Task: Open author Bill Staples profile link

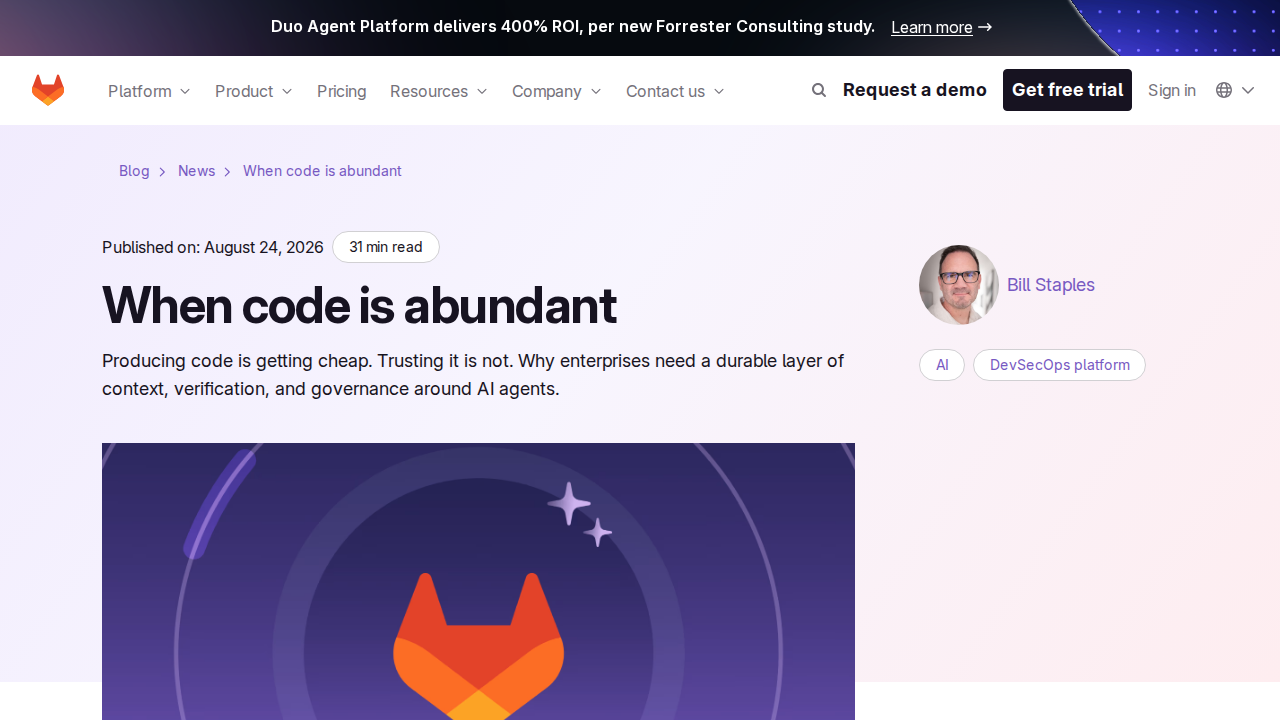Action: point(1051,285)
